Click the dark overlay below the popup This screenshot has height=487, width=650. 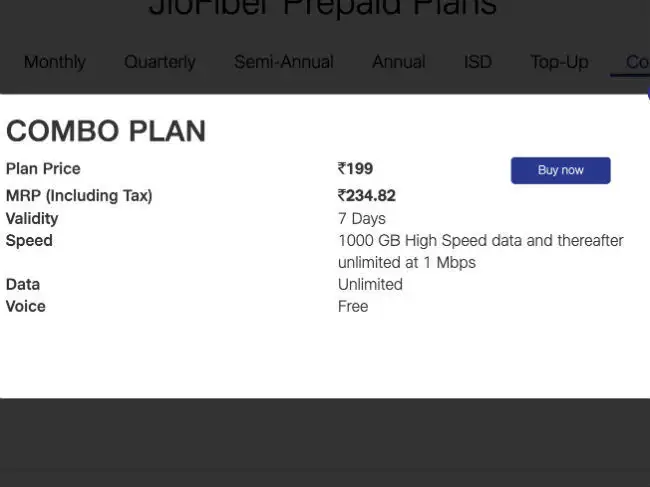325,443
